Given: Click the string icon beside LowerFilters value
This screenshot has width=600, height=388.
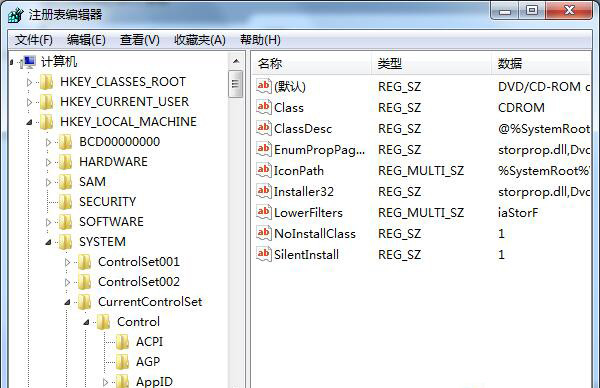Looking at the screenshot, I should (264, 212).
